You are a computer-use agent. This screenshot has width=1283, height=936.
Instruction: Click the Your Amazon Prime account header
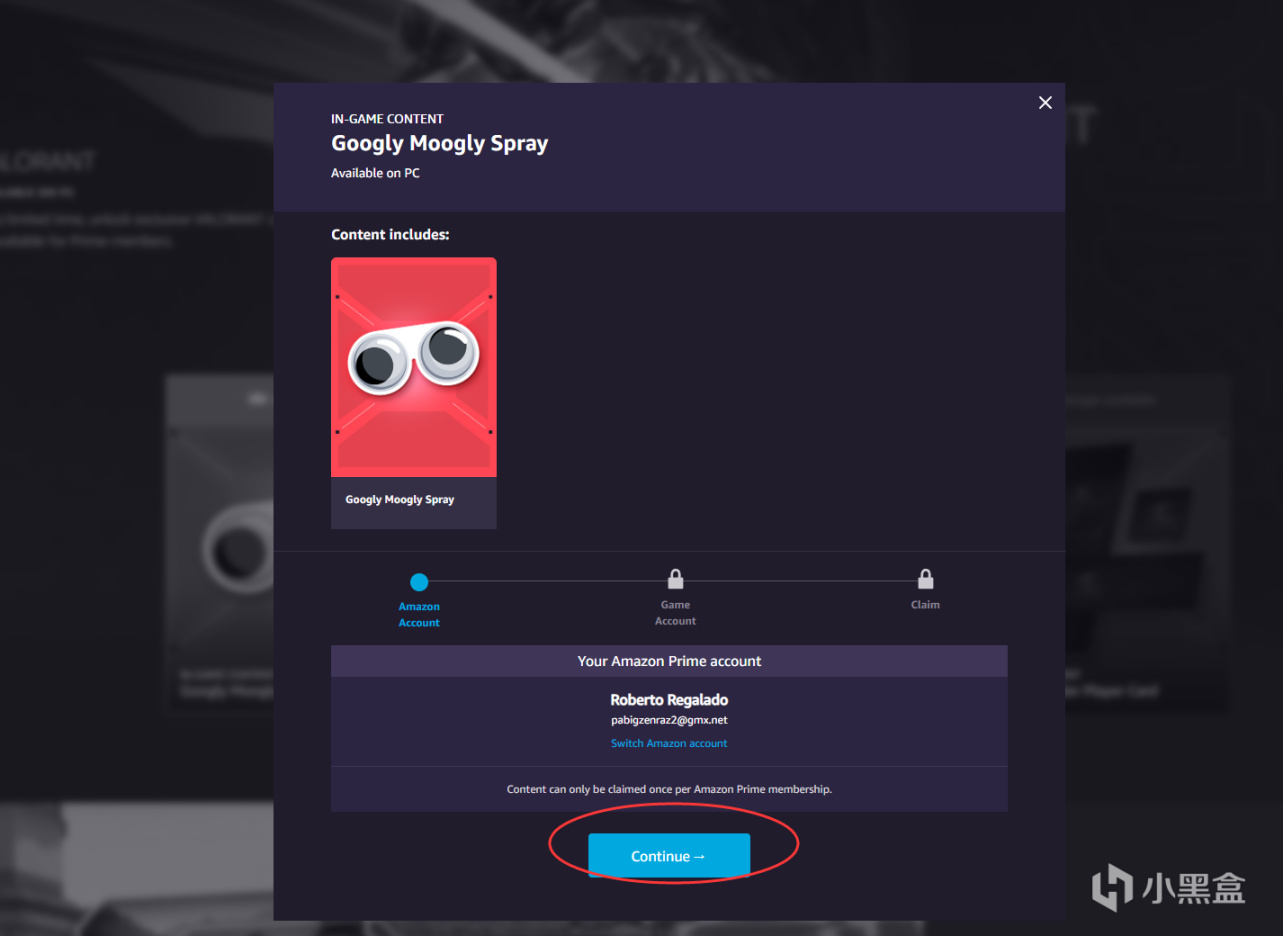tap(669, 661)
